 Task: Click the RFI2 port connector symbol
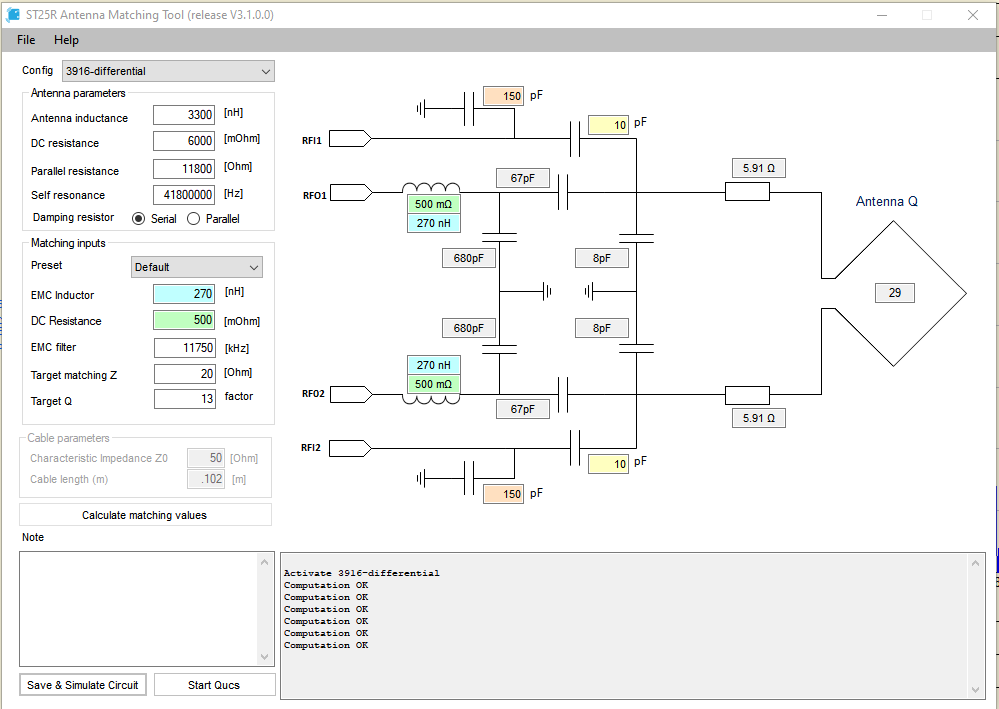coord(350,448)
